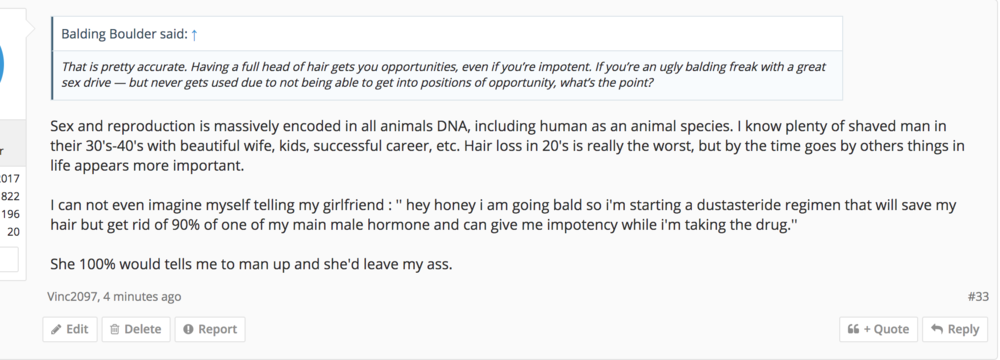The width and height of the screenshot is (1000, 360).
Task: Click the exclamation icon to Report post
Action: (188, 329)
